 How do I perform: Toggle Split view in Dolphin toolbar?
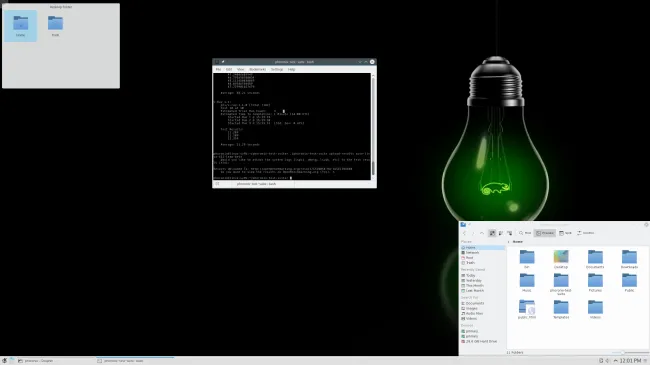pyautogui.click(x=565, y=233)
